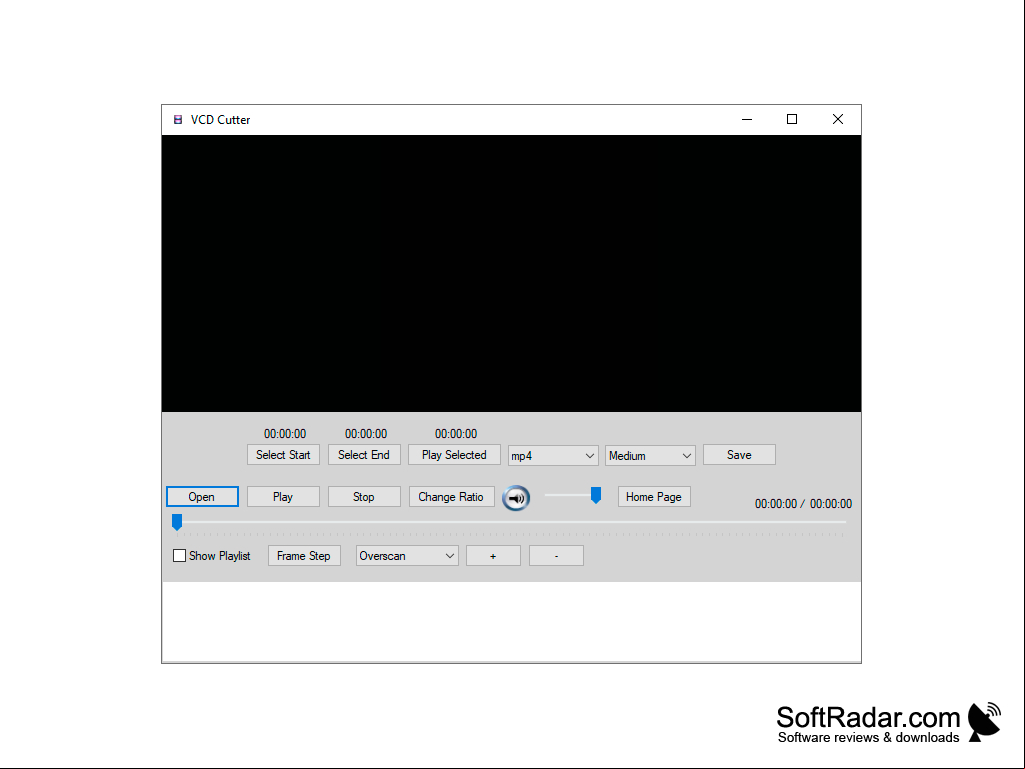The width and height of the screenshot is (1025, 769).
Task: Click the volume slider handle
Action: pos(596,495)
